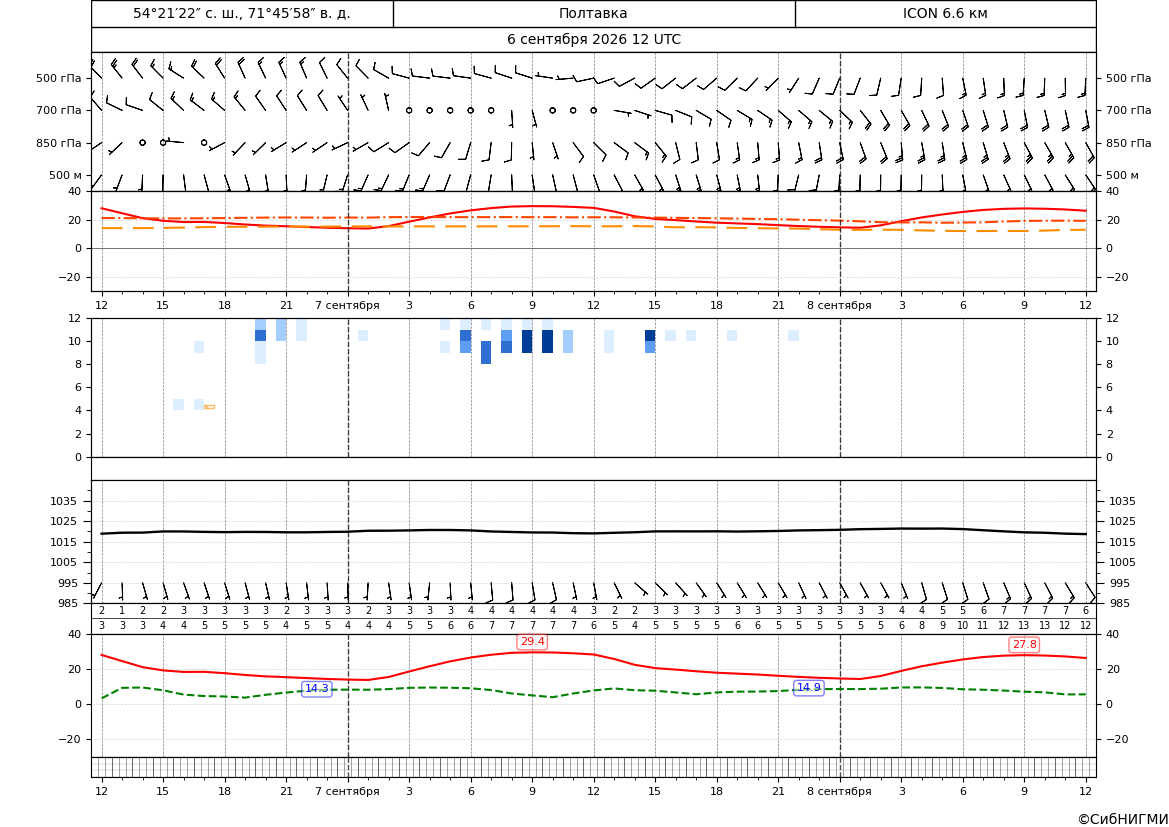The height and width of the screenshot is (827, 1169).
Task: Click the black pressure curve line
Action: pos(593,532)
